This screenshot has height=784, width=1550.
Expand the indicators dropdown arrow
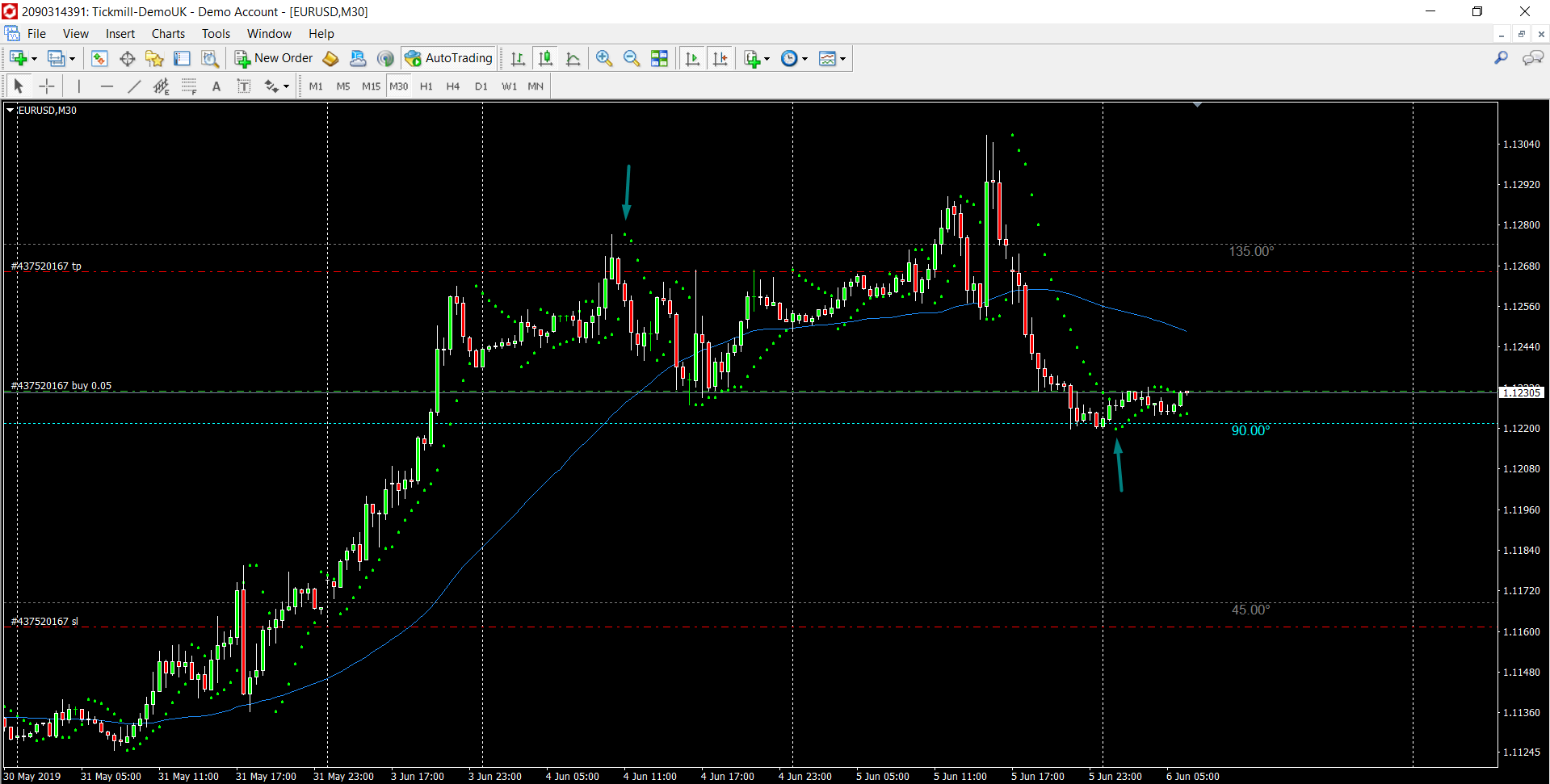(x=767, y=58)
